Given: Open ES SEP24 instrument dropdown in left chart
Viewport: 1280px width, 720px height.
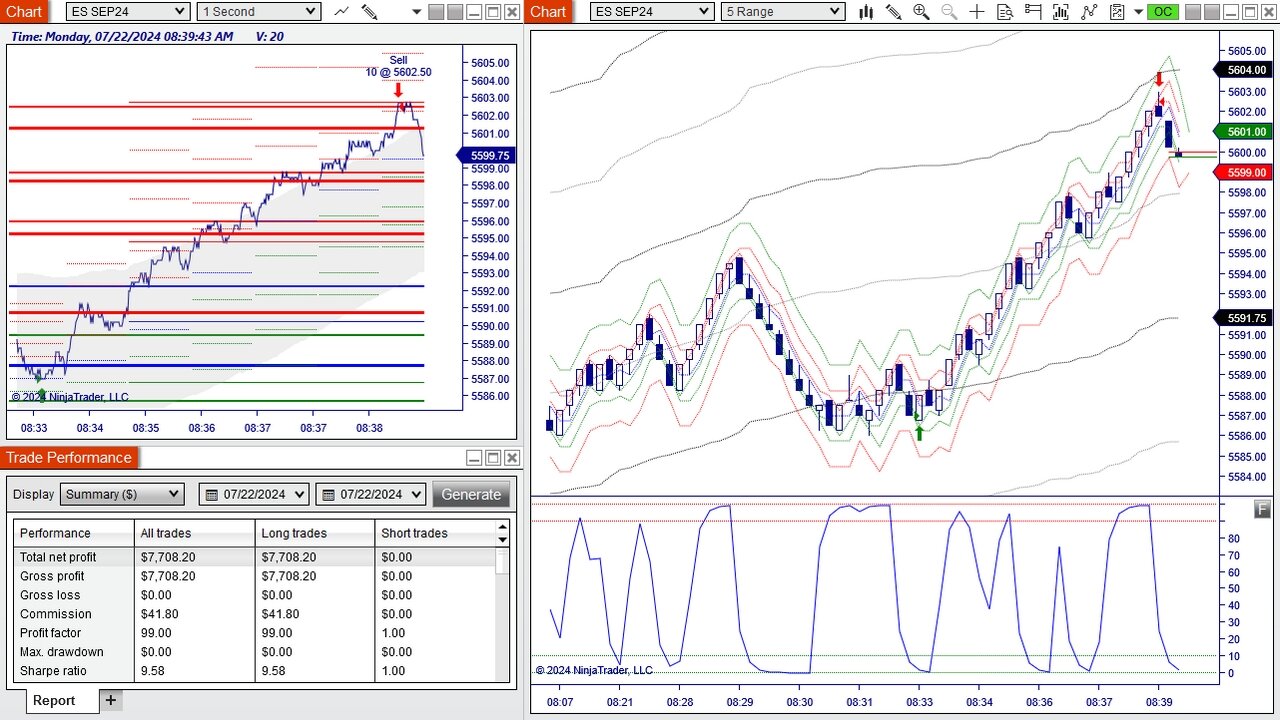Looking at the screenshot, I should point(128,12).
